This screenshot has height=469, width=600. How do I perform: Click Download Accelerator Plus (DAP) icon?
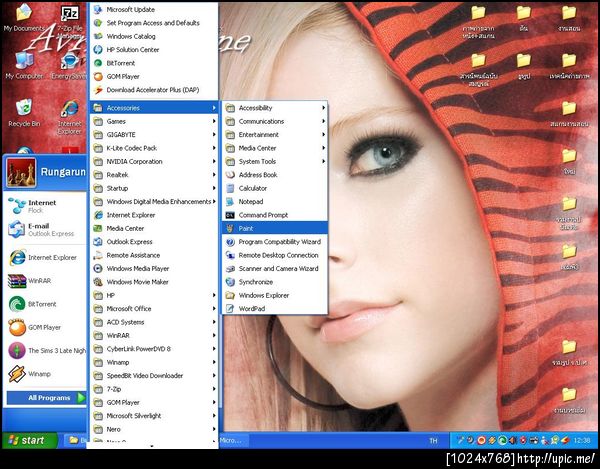tap(98, 90)
